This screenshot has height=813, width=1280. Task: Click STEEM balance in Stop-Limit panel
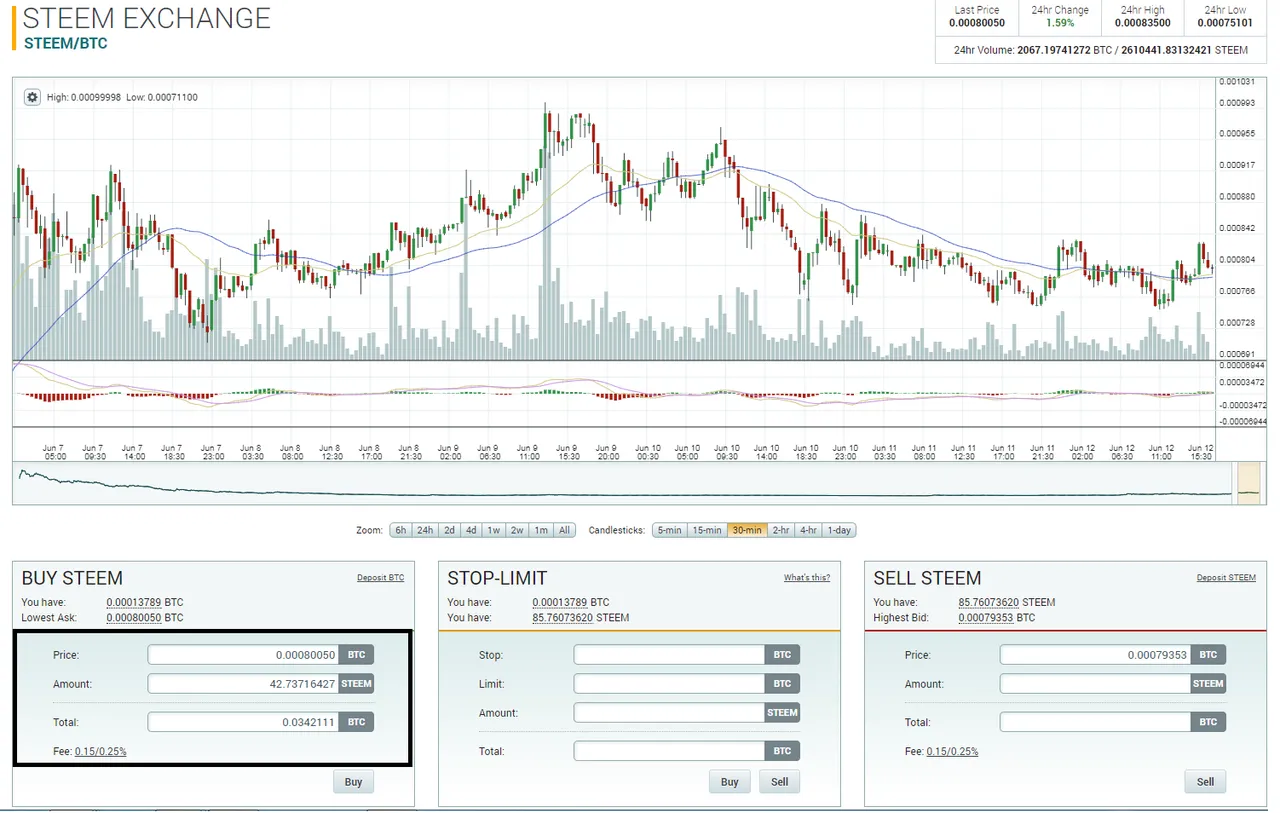click(564, 618)
